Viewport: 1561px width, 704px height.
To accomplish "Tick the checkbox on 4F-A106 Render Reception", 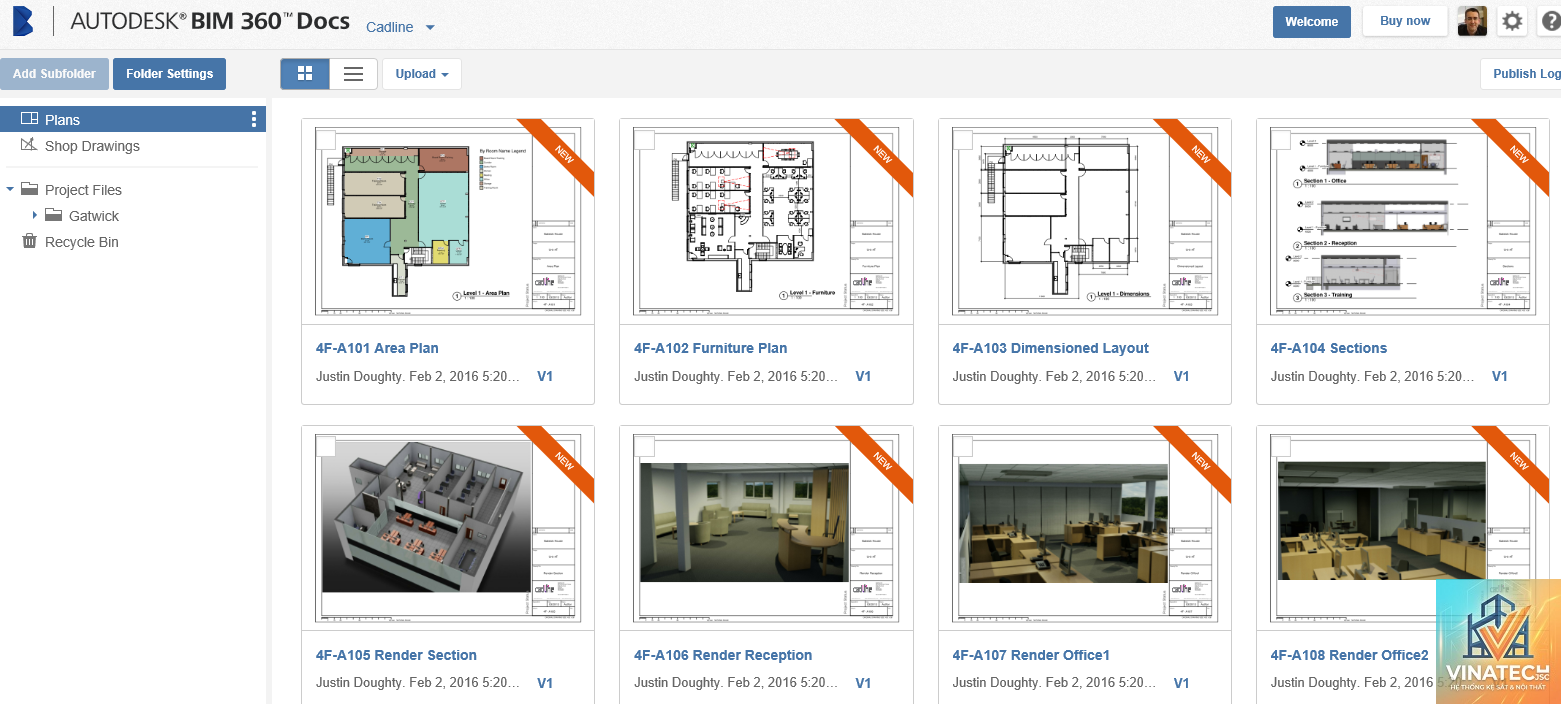I will 645,446.
